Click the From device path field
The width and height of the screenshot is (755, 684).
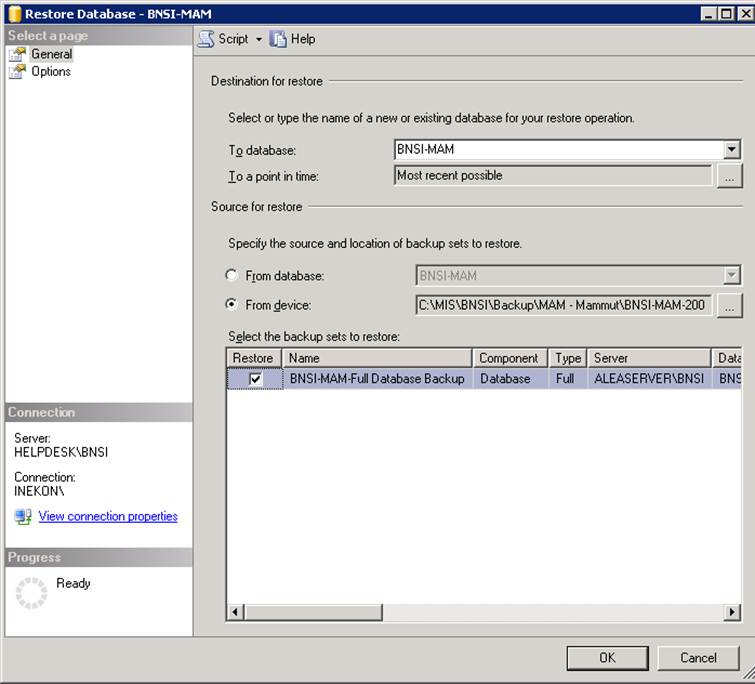pos(563,305)
